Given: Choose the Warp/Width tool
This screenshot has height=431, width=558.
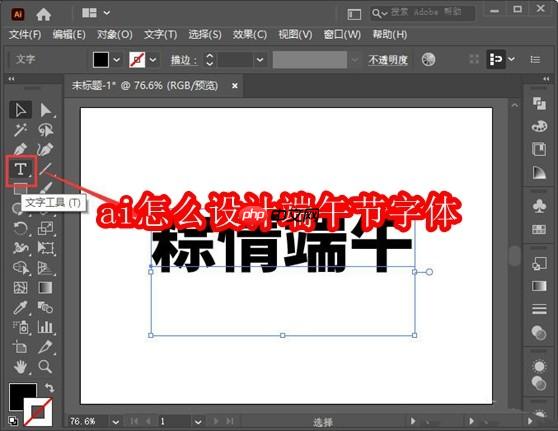Looking at the screenshot, I should pos(20,248).
